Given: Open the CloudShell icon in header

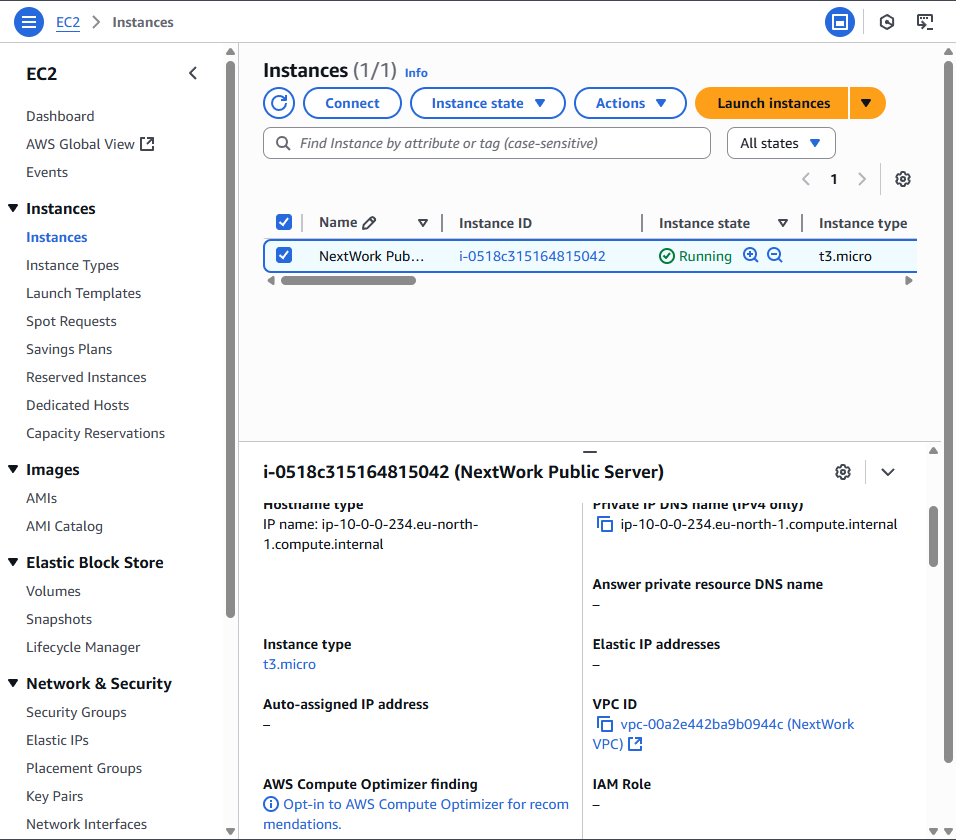Looking at the screenshot, I should click(x=925, y=22).
